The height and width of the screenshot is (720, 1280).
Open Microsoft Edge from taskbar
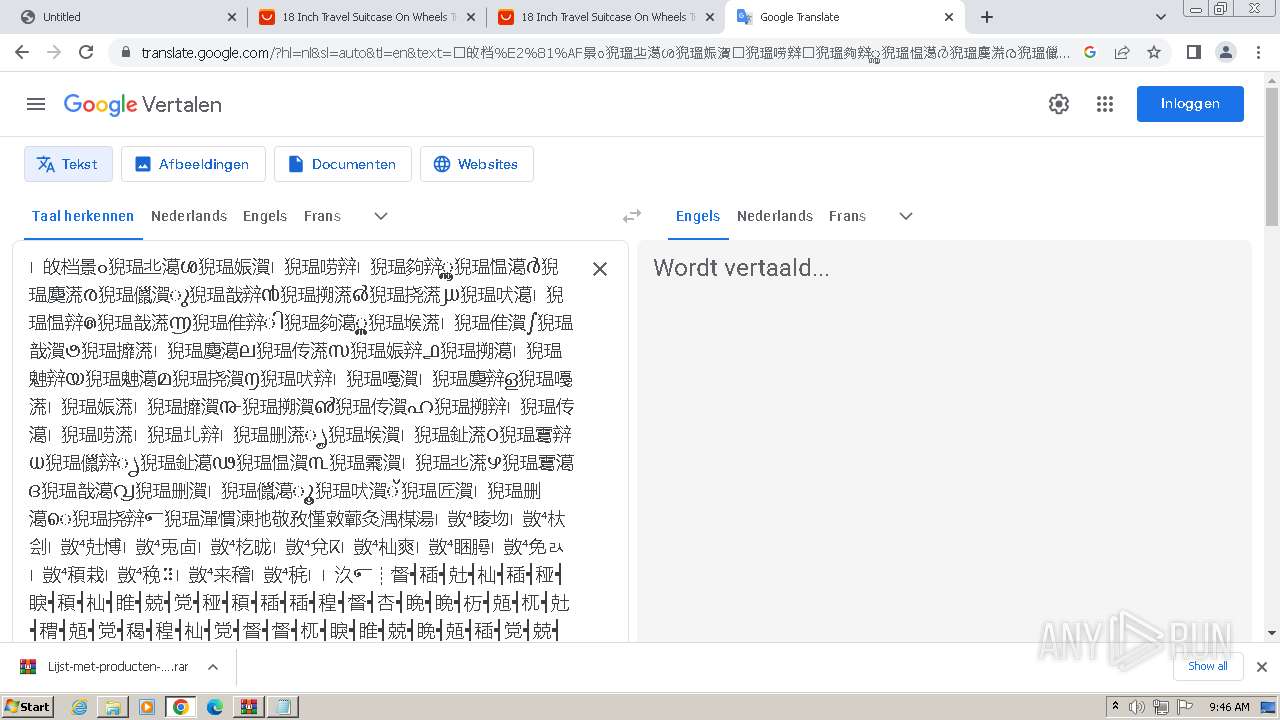[x=215, y=707]
